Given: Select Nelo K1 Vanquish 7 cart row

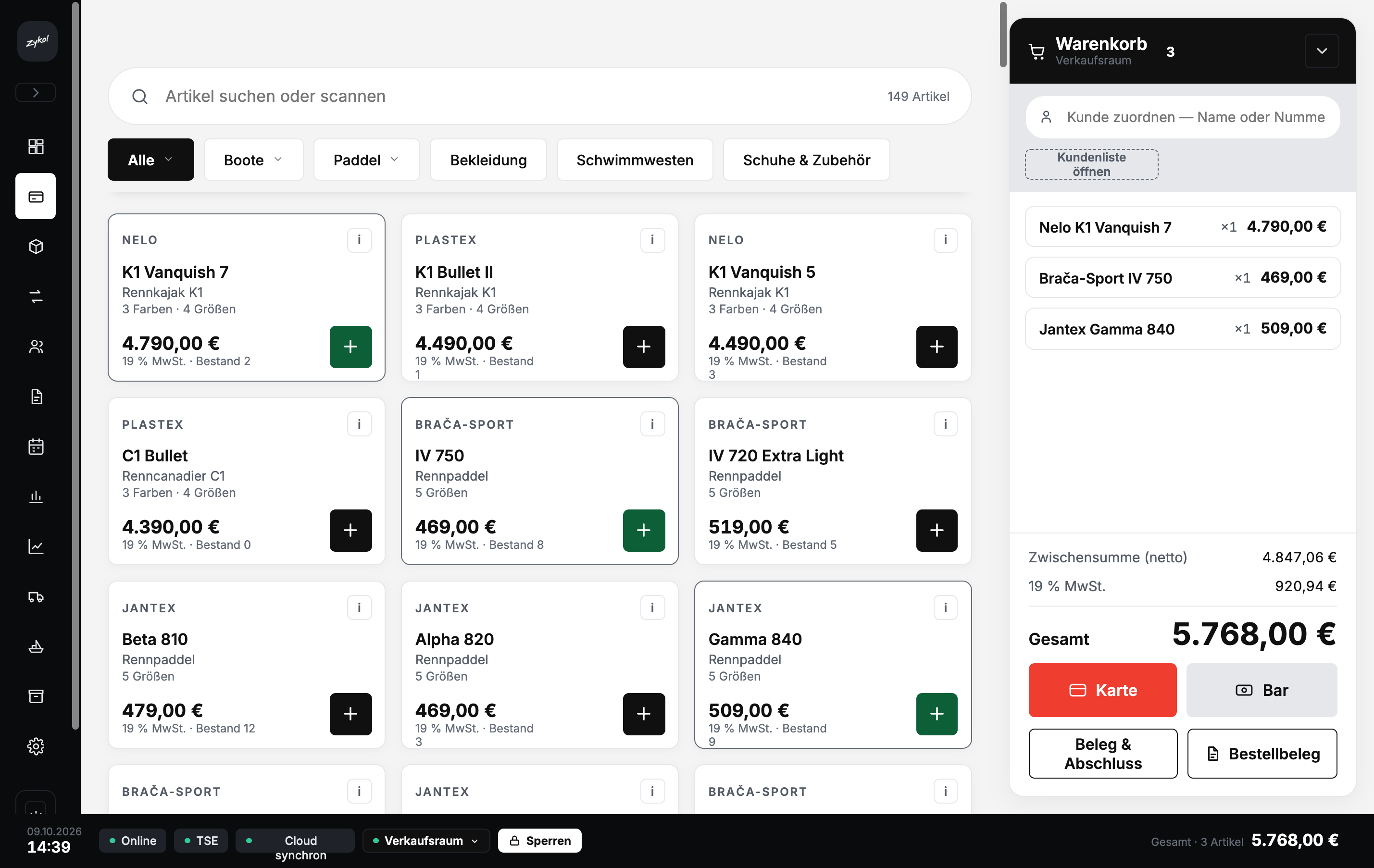Looking at the screenshot, I should point(1183,227).
